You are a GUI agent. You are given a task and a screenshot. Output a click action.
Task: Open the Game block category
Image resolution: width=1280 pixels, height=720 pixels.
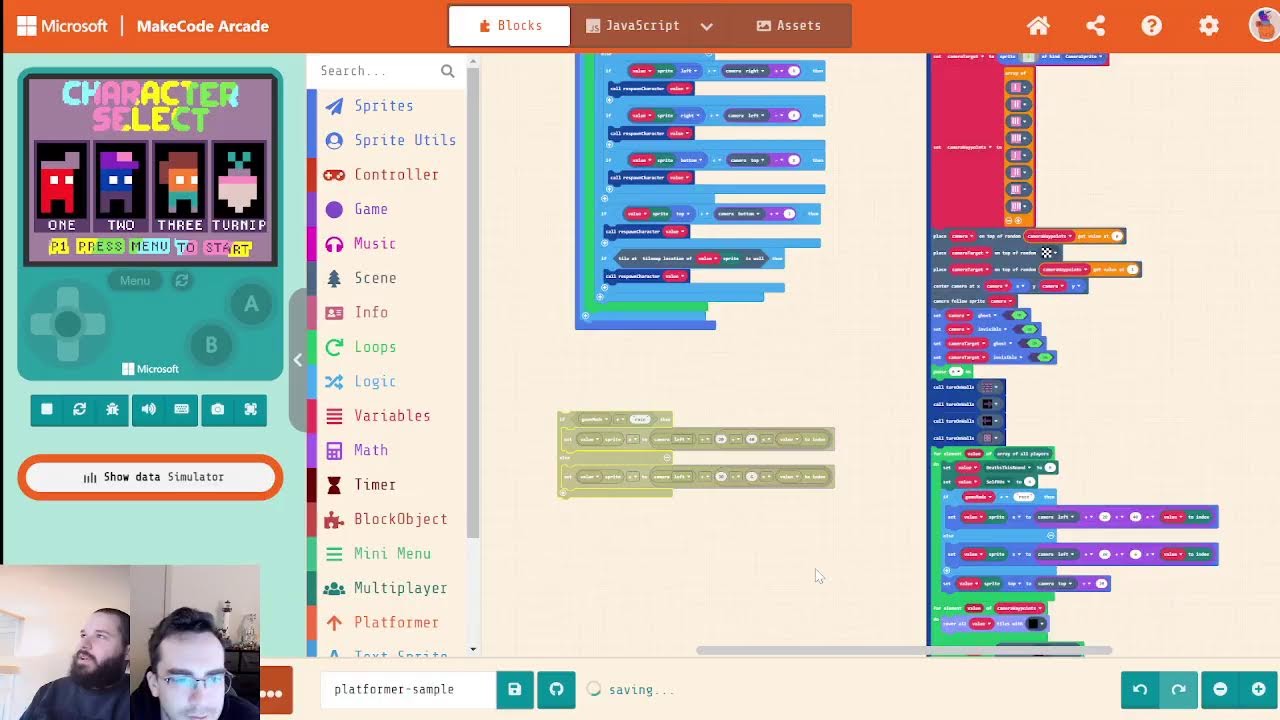386,209
